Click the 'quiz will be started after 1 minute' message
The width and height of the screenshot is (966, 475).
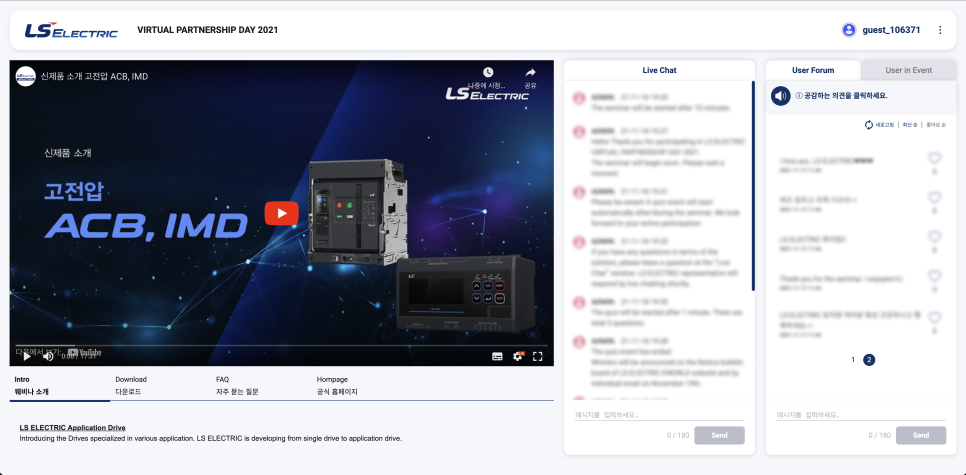[x=667, y=318]
